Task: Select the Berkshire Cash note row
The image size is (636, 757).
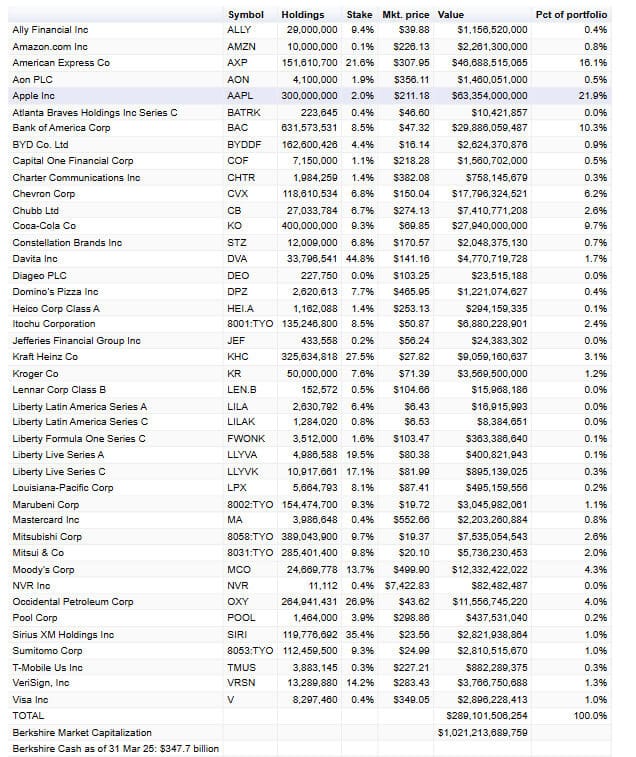Action: (x=115, y=749)
